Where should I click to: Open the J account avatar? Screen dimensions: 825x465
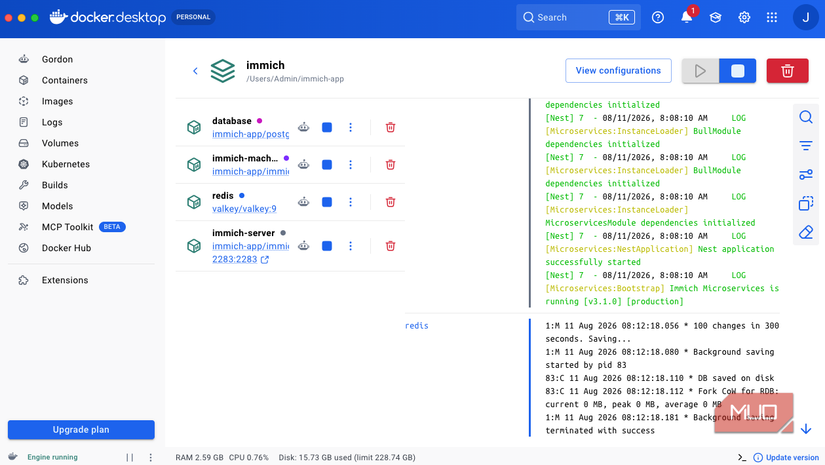[x=806, y=17]
